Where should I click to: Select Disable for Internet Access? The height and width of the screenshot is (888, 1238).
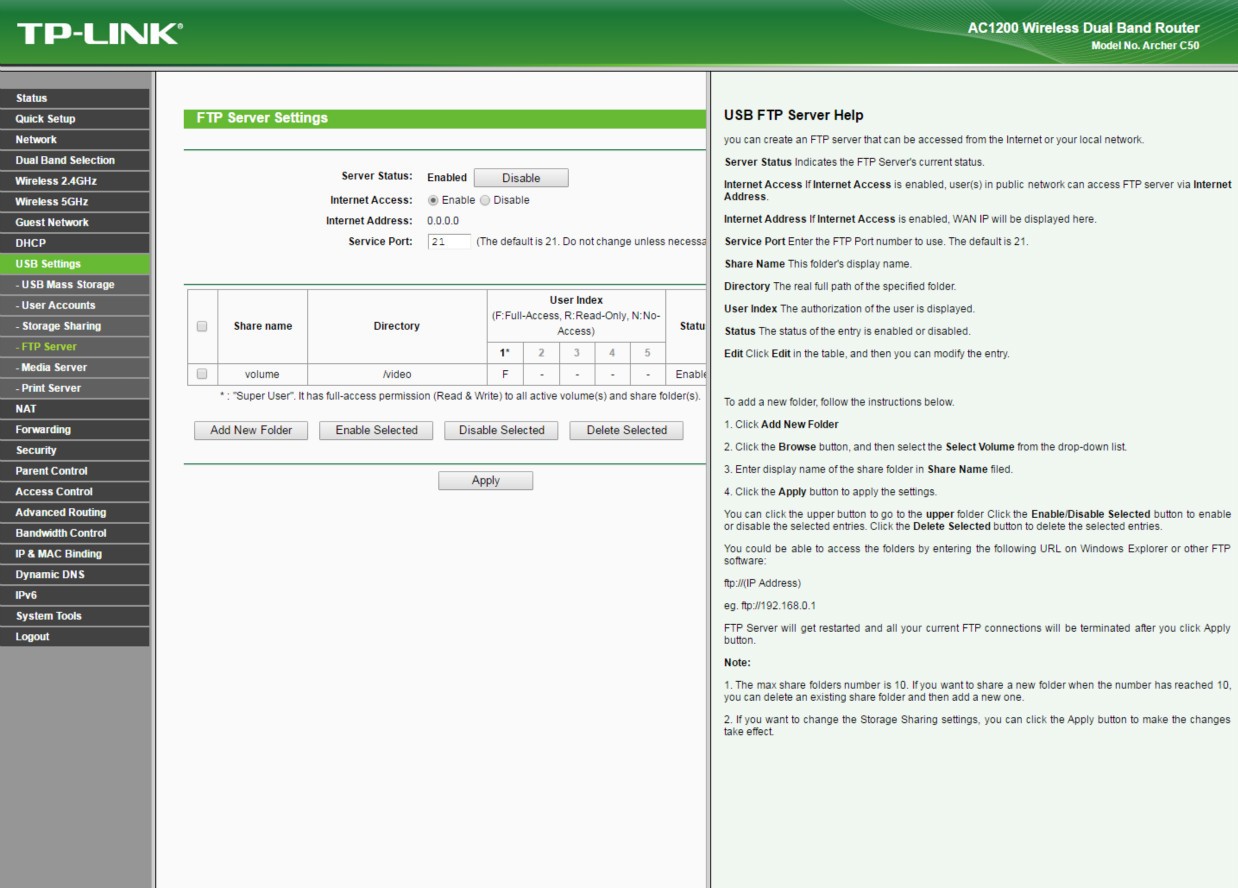pyautogui.click(x=486, y=200)
